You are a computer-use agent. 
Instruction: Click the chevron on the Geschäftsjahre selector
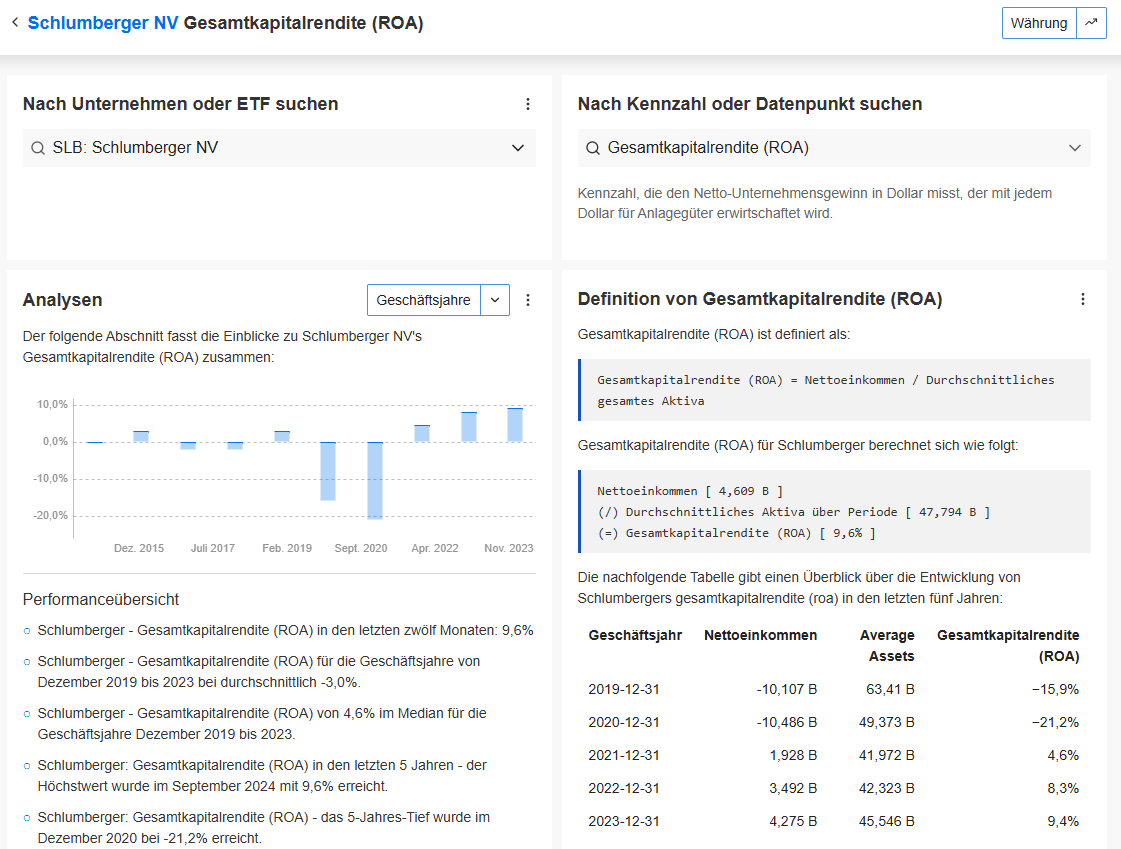pyautogui.click(x=495, y=299)
